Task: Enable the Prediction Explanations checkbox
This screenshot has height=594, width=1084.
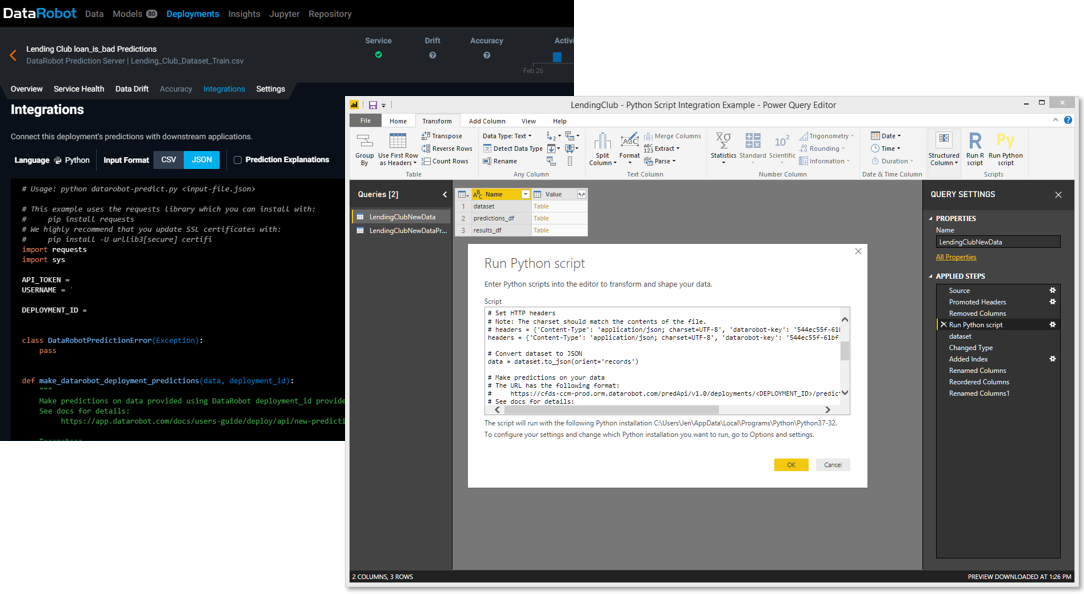Action: pyautogui.click(x=237, y=160)
